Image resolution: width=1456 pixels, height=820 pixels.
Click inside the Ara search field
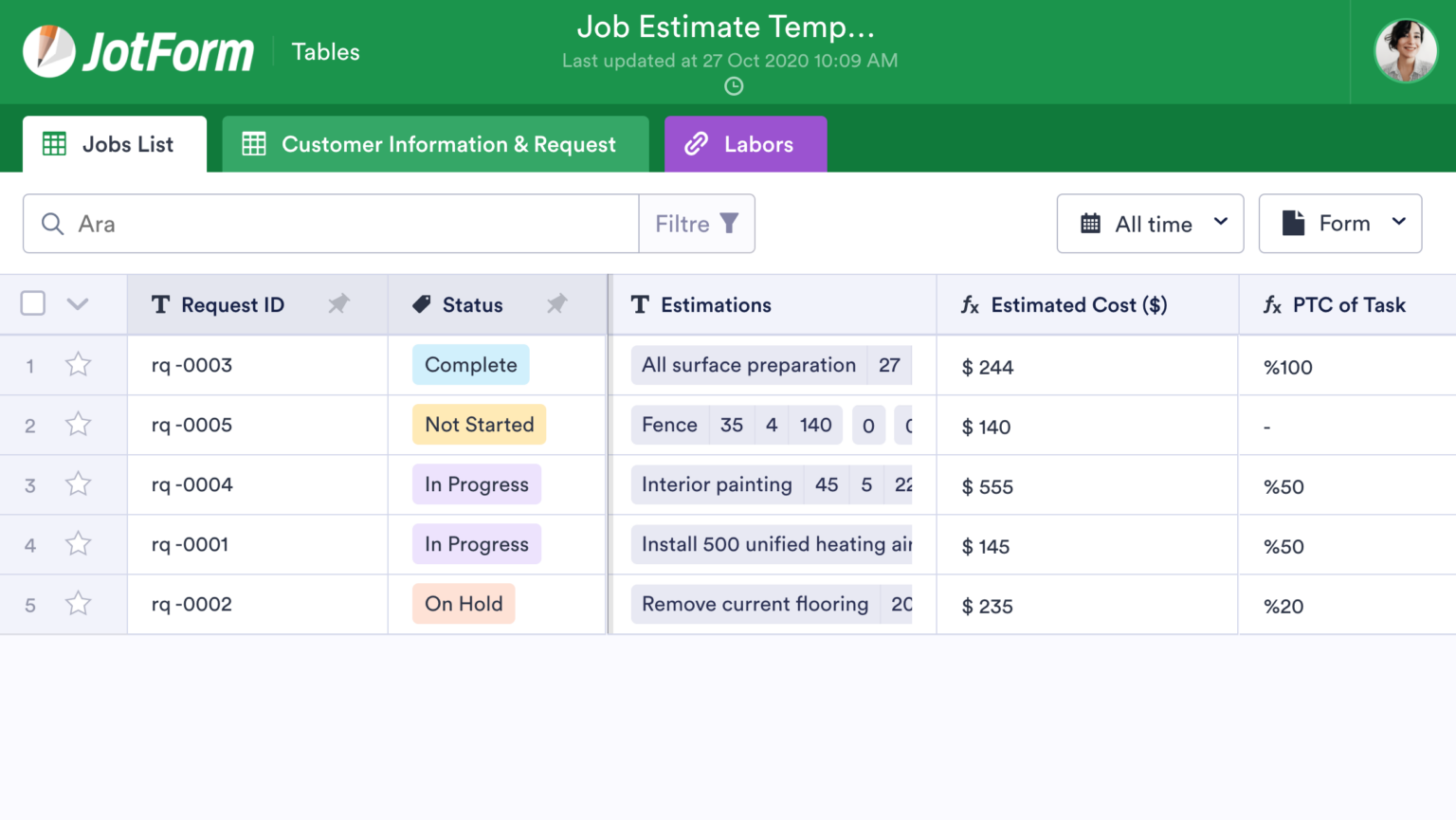point(284,224)
